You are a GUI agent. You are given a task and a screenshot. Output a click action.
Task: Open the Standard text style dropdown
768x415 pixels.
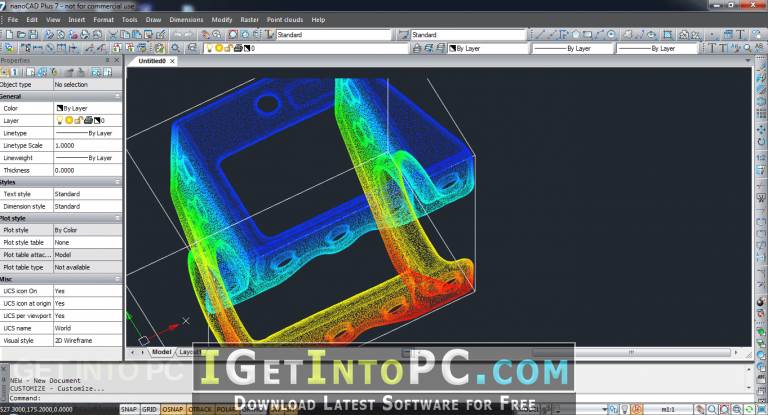[x=334, y=35]
